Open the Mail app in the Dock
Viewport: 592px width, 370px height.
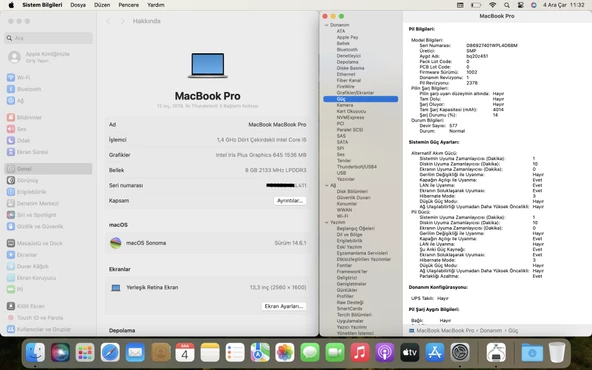(x=135, y=352)
